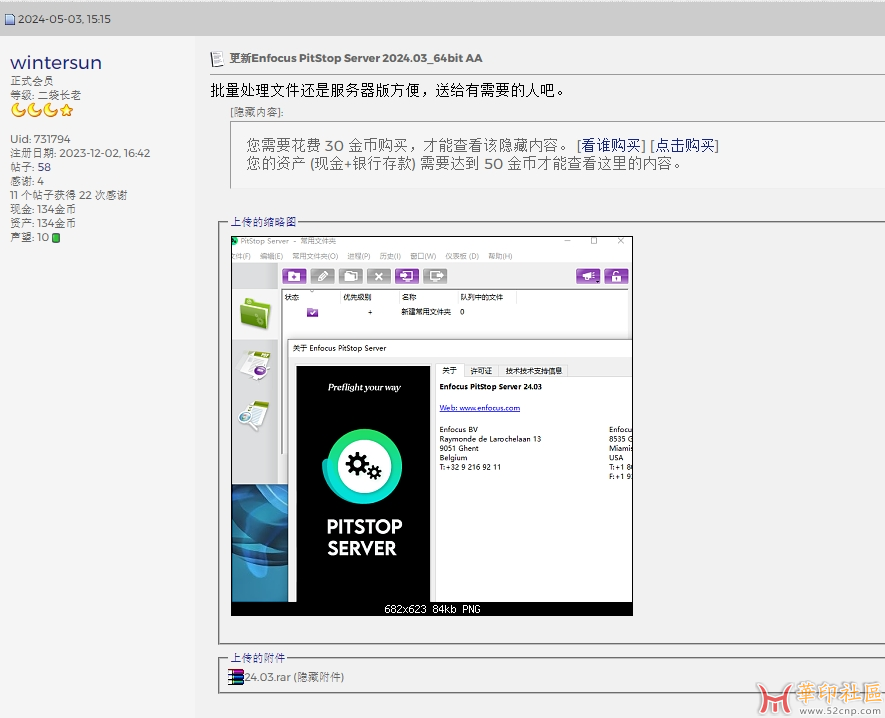This screenshot has width=885, height=718.
Task: Click the 状态 column header
Action: click(292, 297)
